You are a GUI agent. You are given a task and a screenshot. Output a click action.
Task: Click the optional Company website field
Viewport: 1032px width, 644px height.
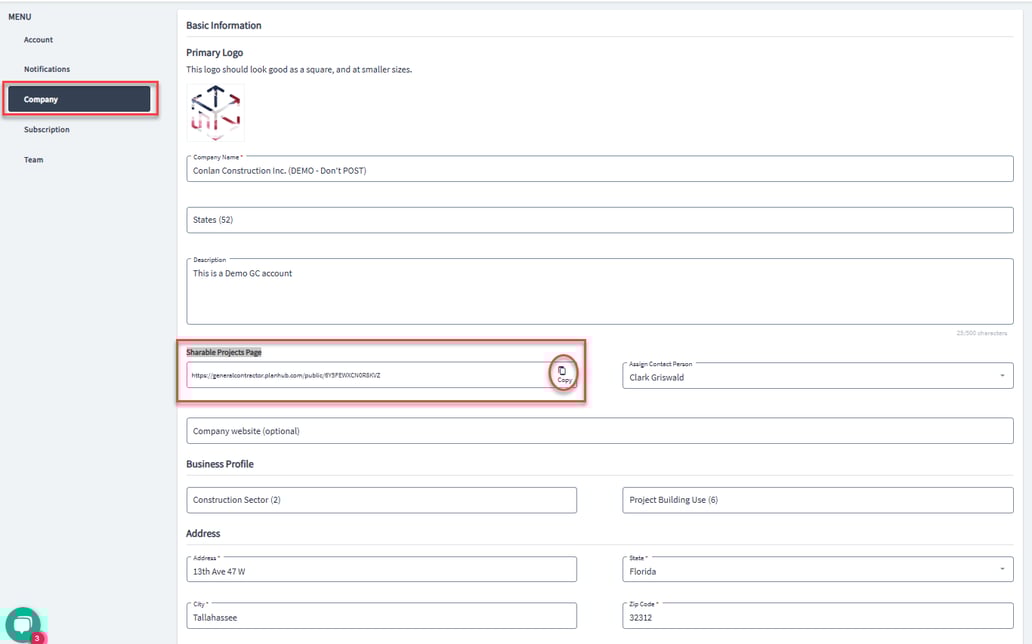[599, 430]
